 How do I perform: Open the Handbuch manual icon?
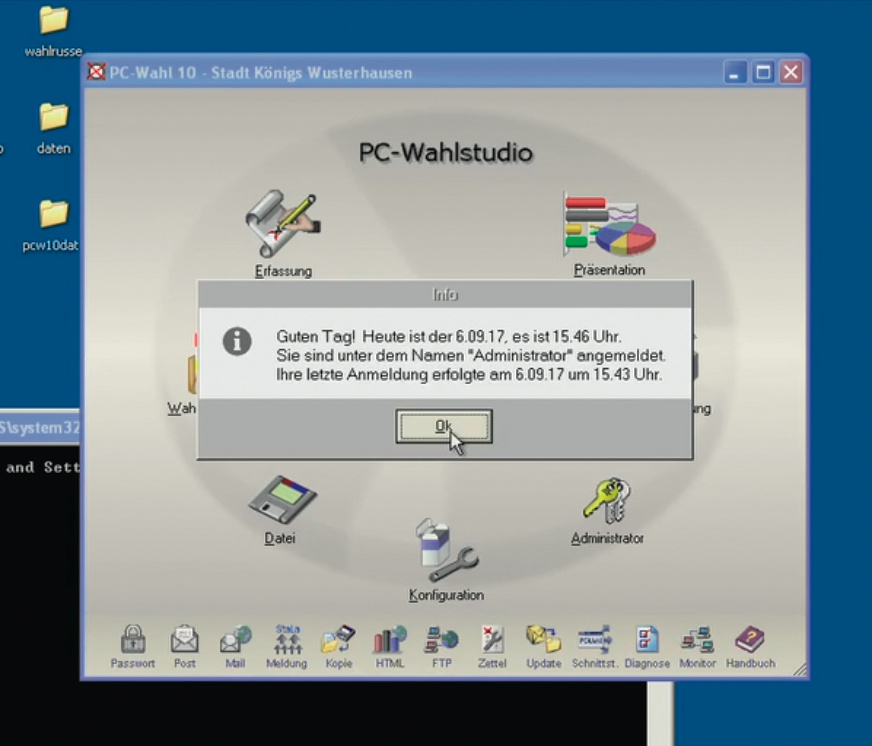750,640
